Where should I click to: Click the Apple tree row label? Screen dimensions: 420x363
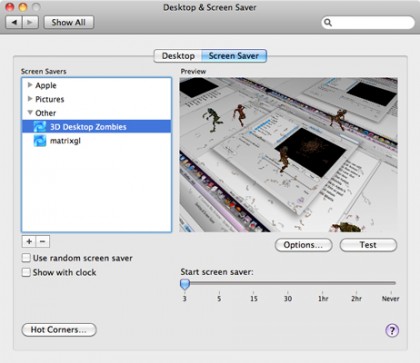(x=46, y=85)
